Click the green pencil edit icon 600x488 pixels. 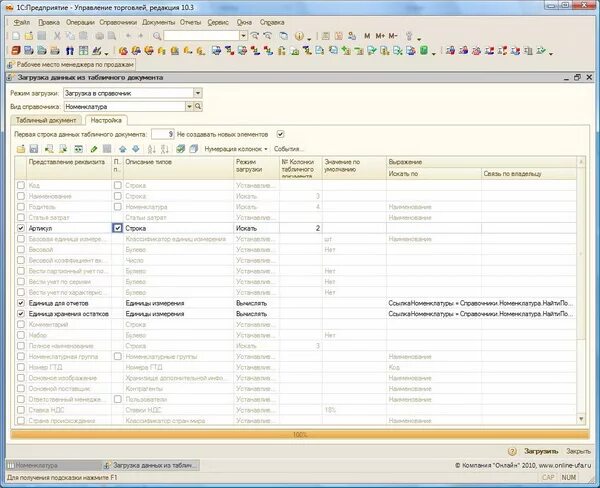click(94, 149)
